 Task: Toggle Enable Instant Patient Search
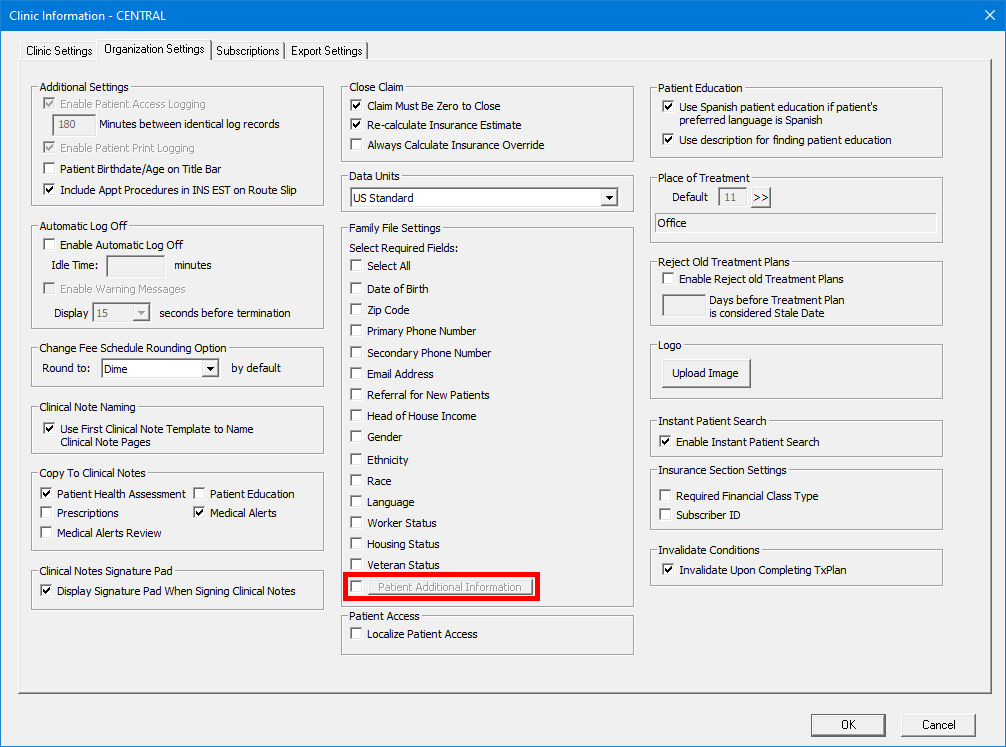pos(666,442)
